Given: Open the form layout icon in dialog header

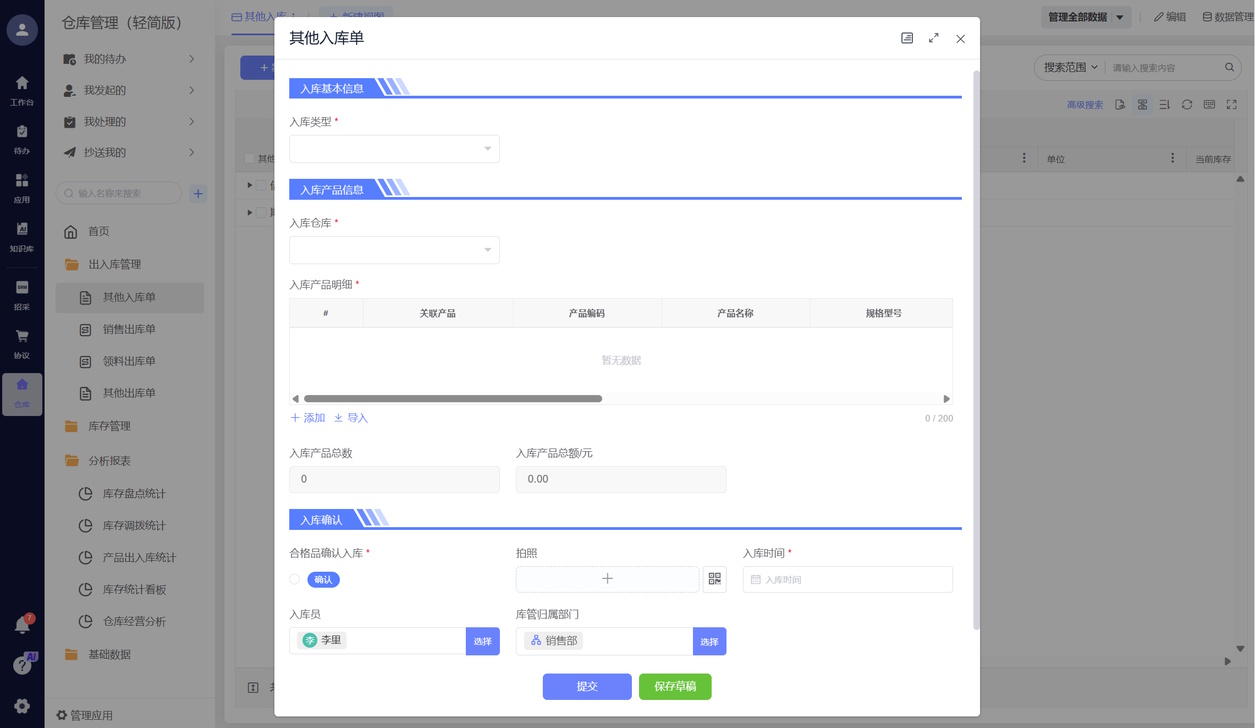Looking at the screenshot, I should click(x=907, y=38).
